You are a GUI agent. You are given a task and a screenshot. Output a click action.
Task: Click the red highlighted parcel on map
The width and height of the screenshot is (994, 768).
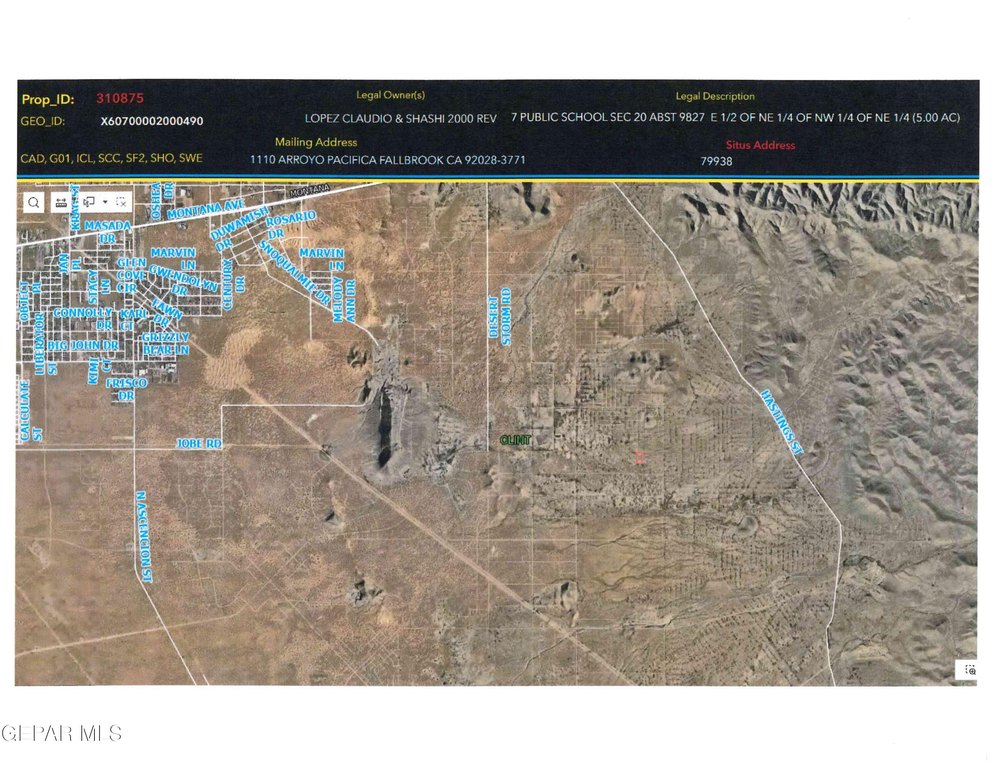click(x=639, y=456)
